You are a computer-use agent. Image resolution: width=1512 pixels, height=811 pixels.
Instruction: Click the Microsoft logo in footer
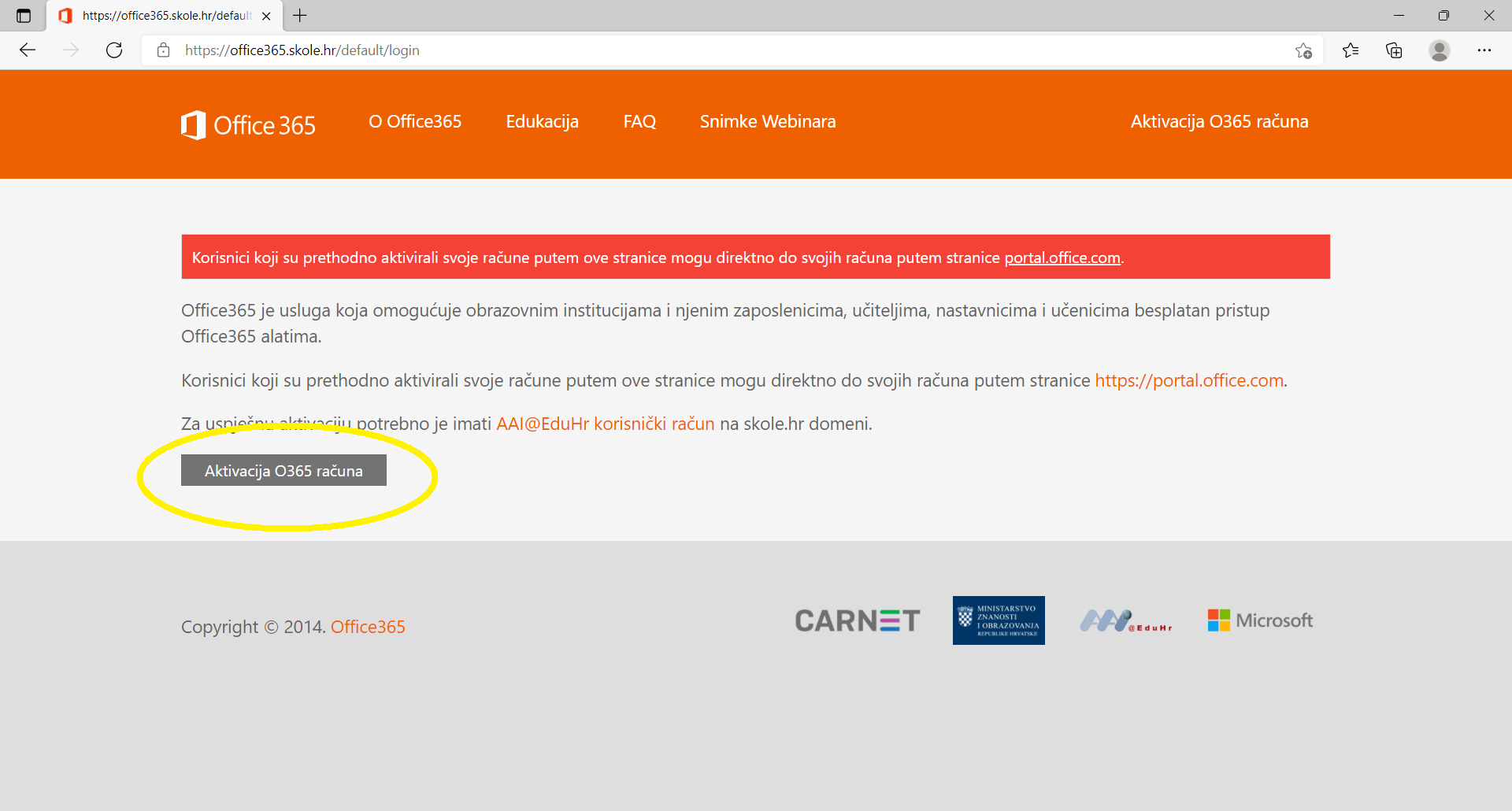[1260, 620]
